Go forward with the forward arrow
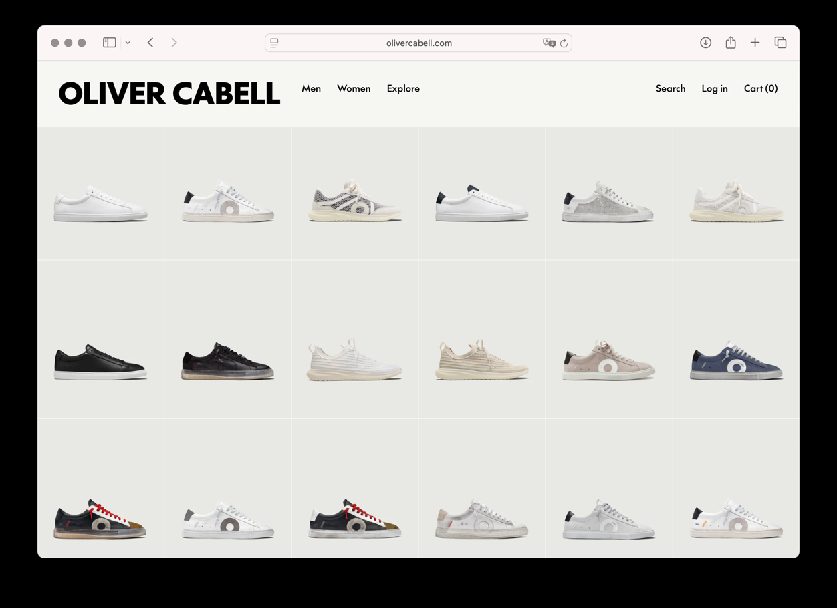837x608 pixels. (173, 43)
